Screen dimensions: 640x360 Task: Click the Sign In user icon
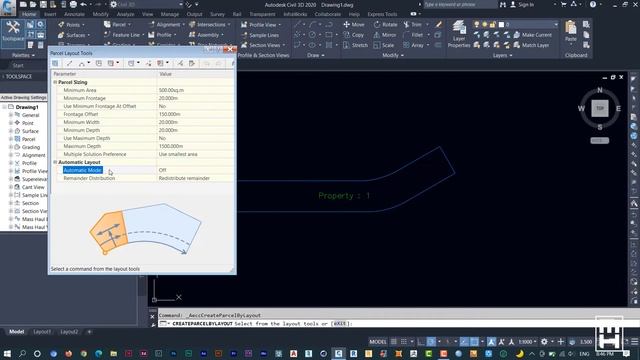513,4
